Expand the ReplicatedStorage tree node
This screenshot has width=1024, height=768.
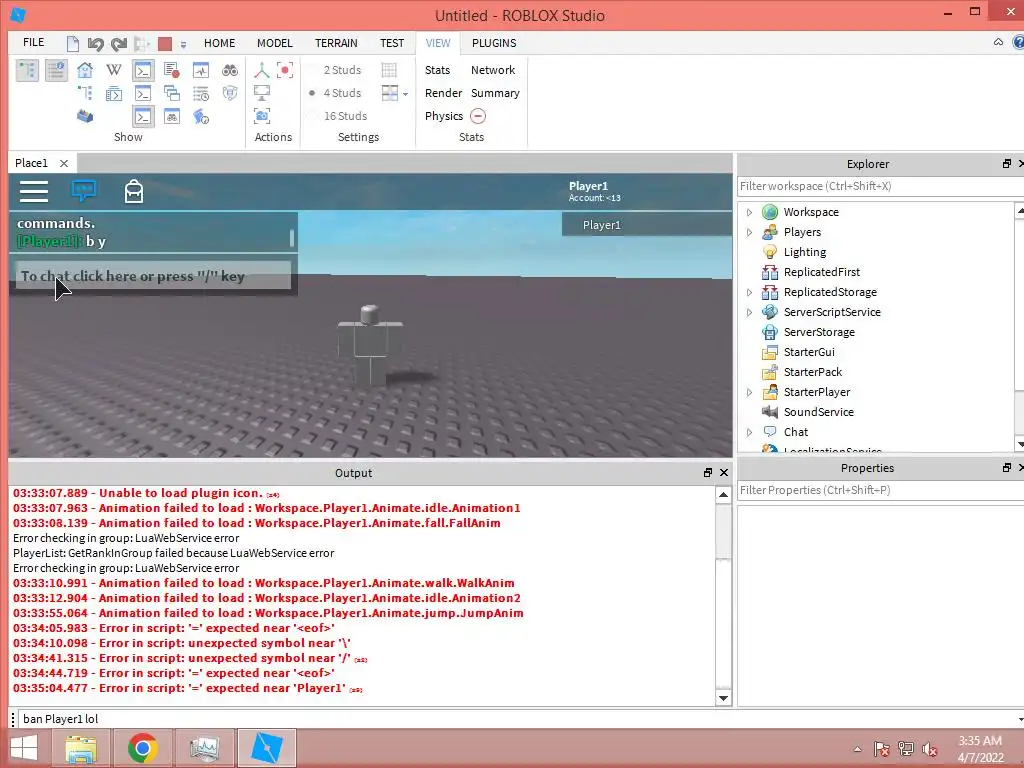point(749,293)
